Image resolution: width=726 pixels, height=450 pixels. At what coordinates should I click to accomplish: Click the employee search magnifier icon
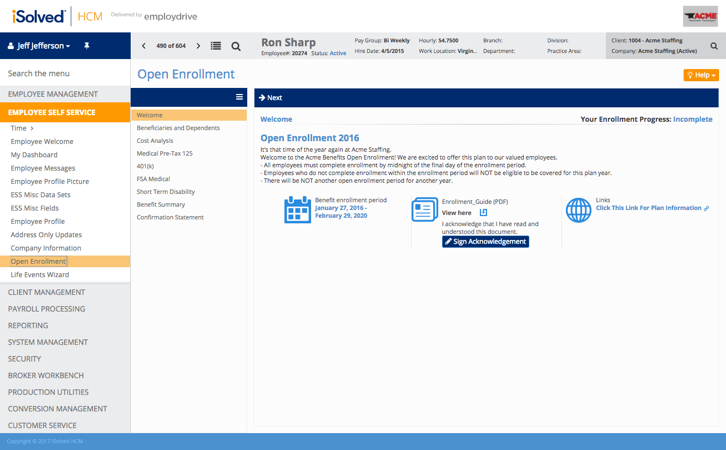pos(236,46)
